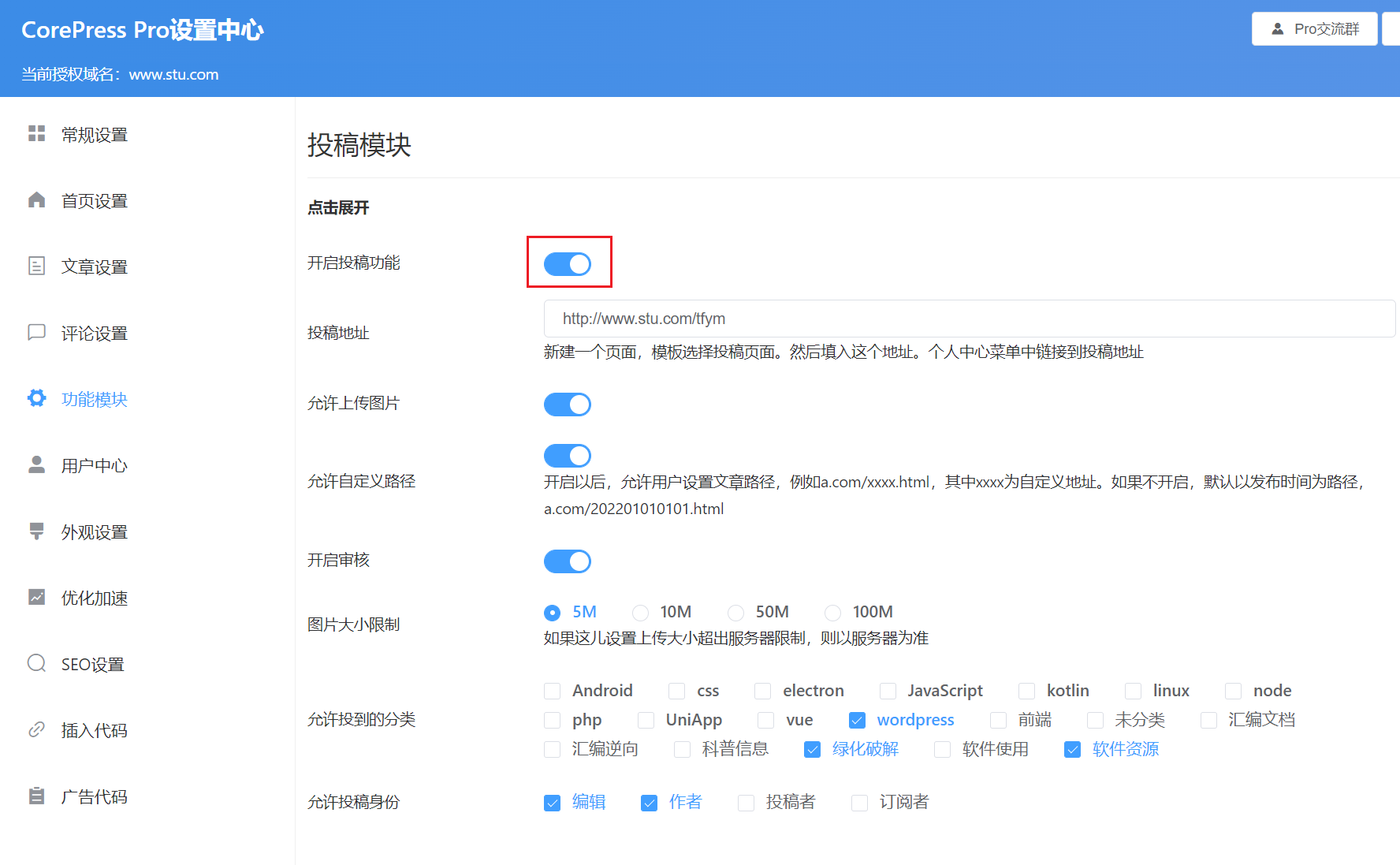
Task: Click the 投稿地址 URL input field
Action: point(970,319)
